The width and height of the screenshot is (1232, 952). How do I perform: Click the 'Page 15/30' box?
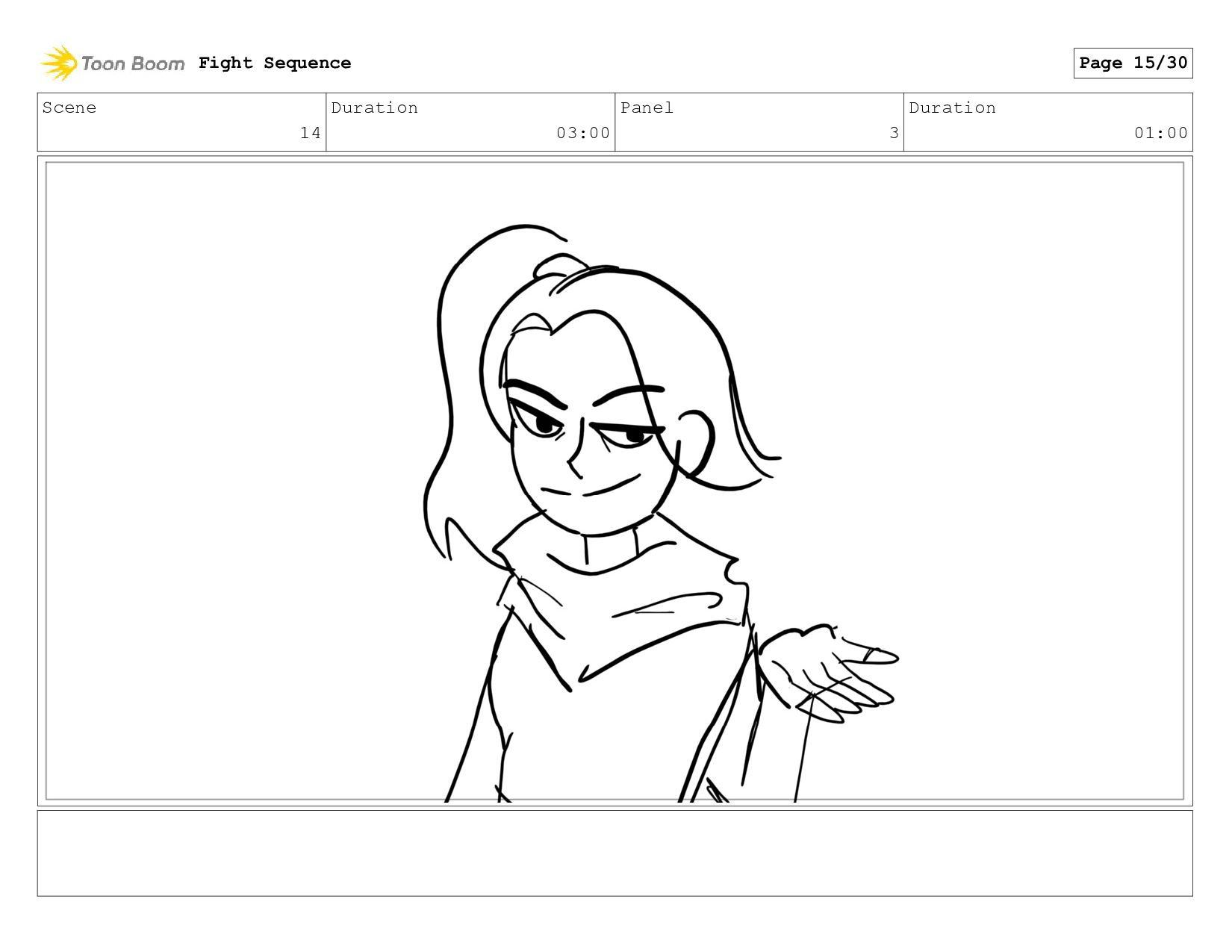1133,63
